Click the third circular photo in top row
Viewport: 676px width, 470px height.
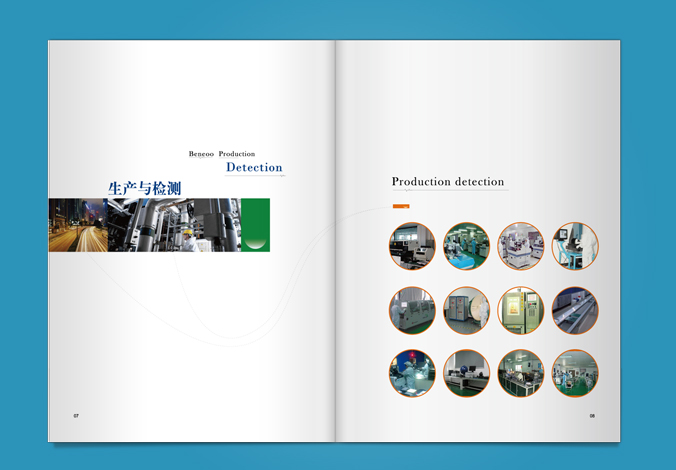point(521,246)
